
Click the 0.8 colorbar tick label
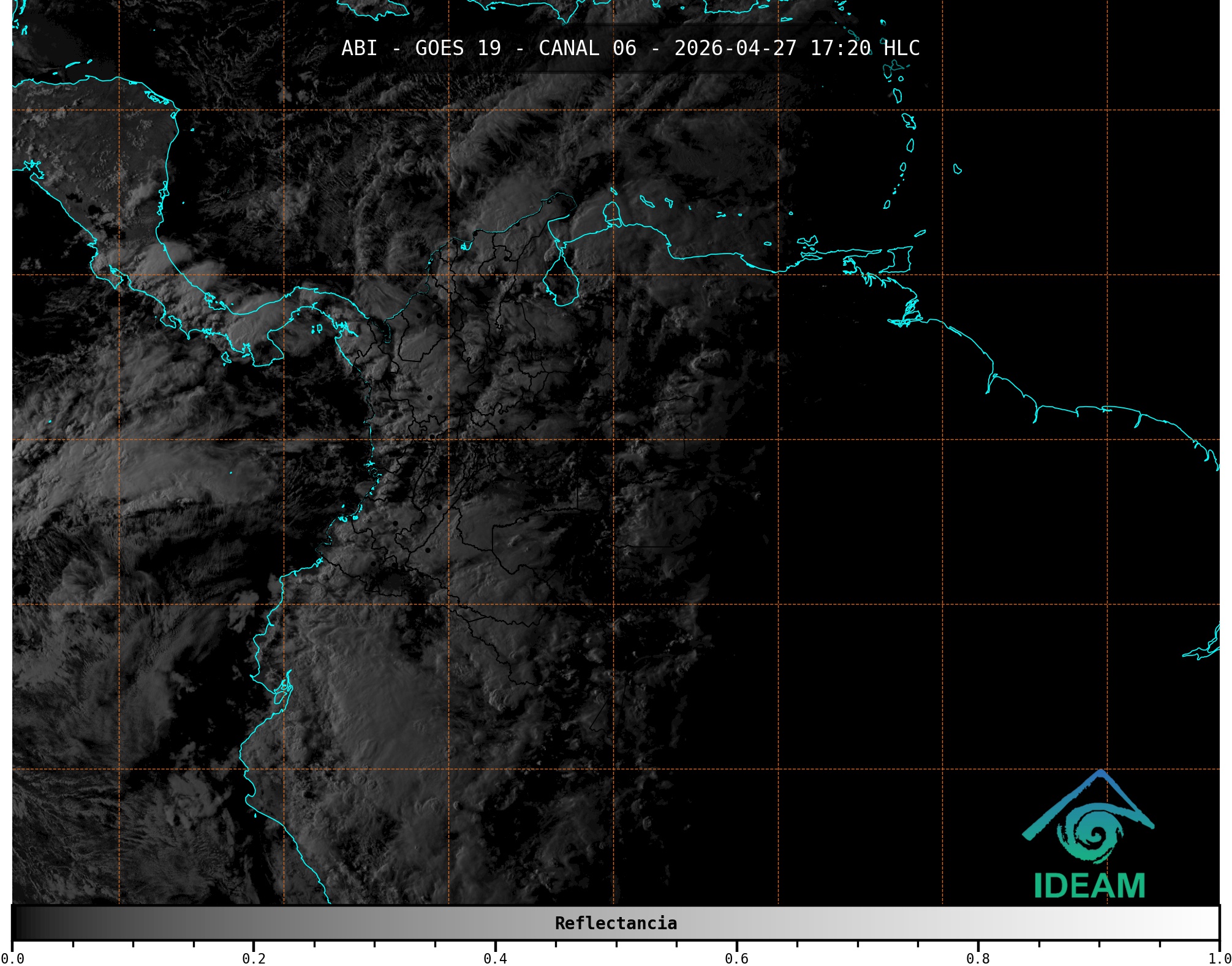pyautogui.click(x=978, y=959)
